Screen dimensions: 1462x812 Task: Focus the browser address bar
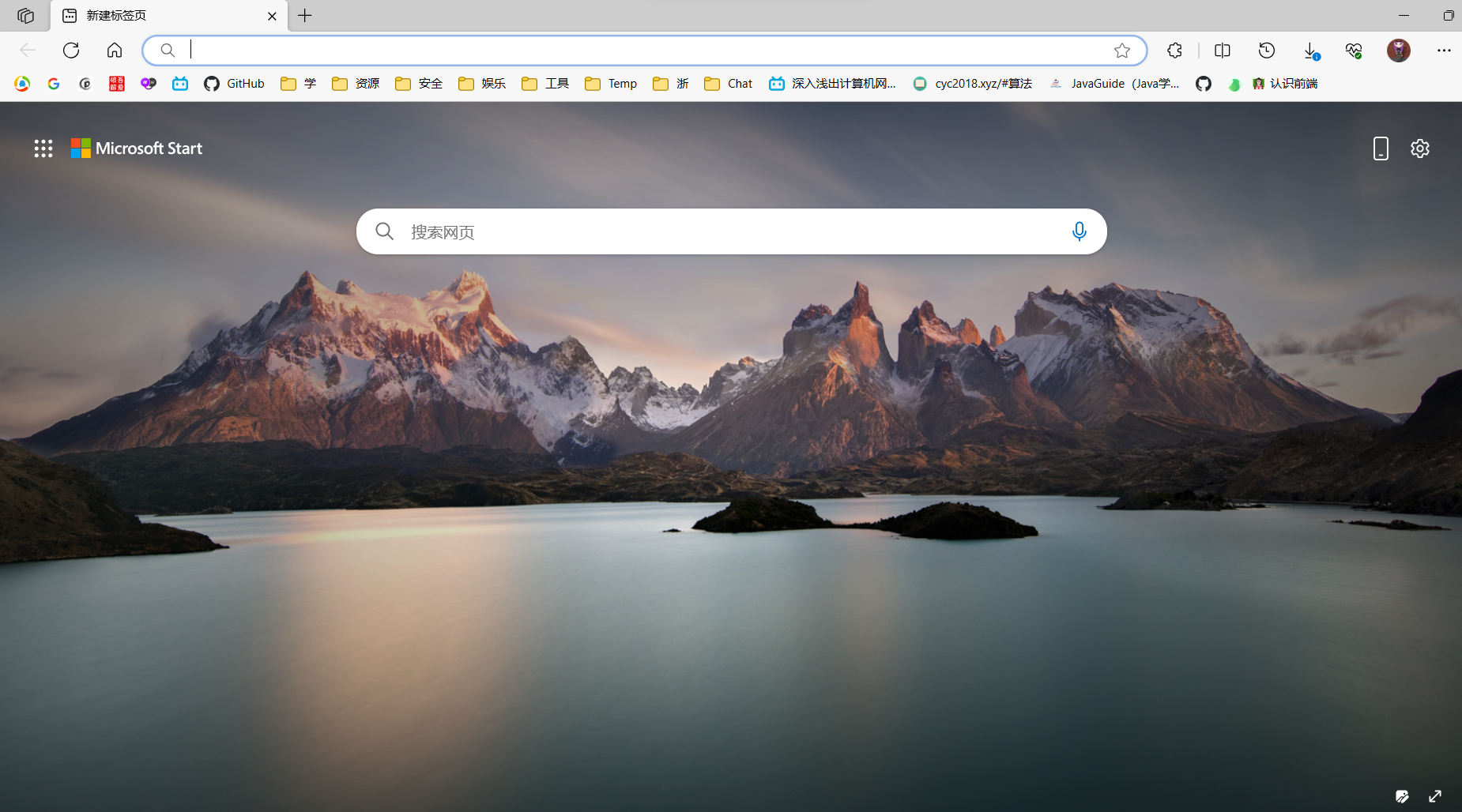pos(644,51)
